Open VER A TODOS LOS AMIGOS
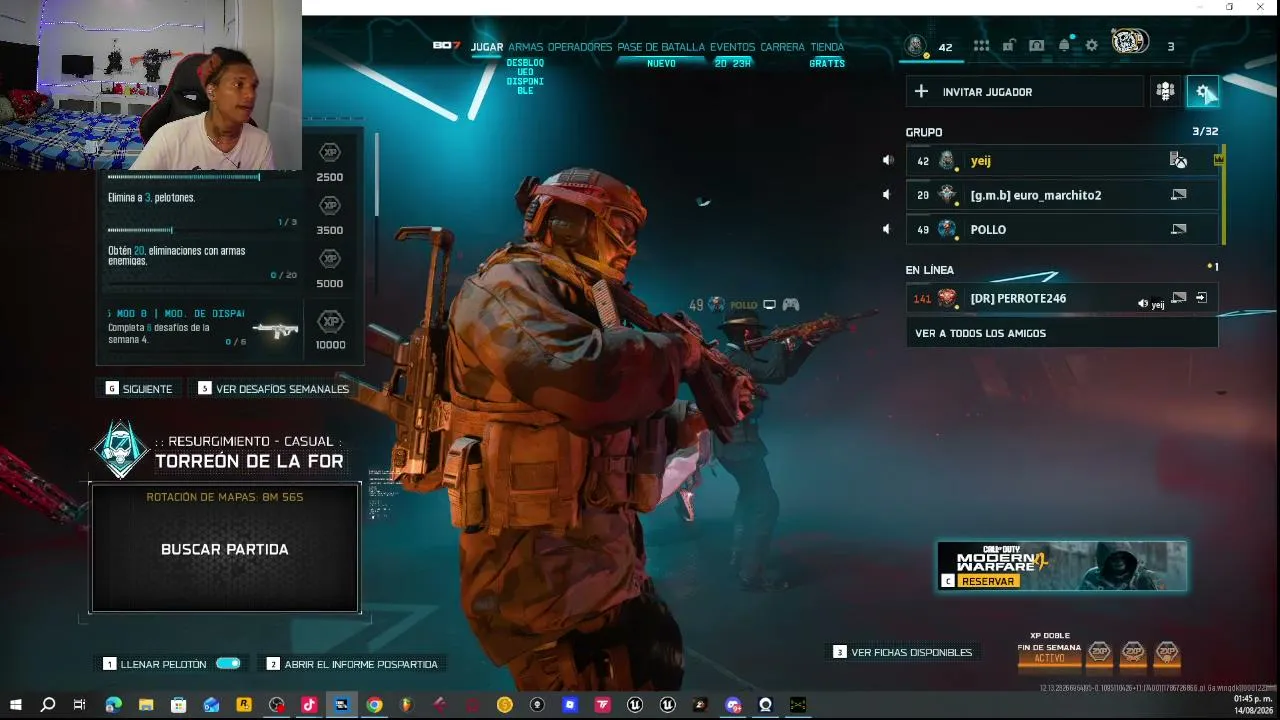The width and height of the screenshot is (1280, 720). point(1062,333)
